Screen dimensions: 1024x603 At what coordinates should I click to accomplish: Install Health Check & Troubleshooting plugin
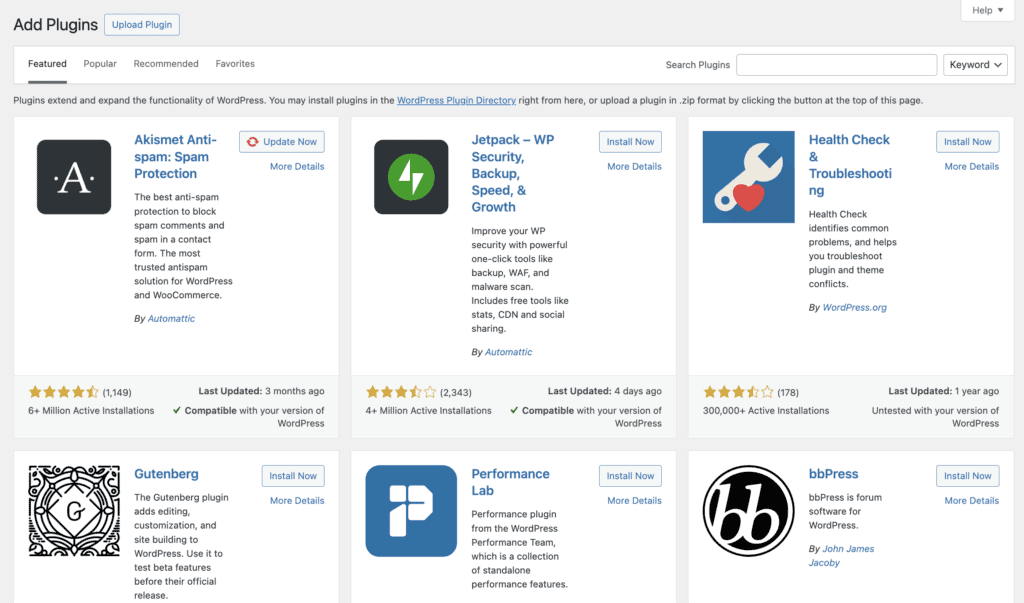pos(967,142)
